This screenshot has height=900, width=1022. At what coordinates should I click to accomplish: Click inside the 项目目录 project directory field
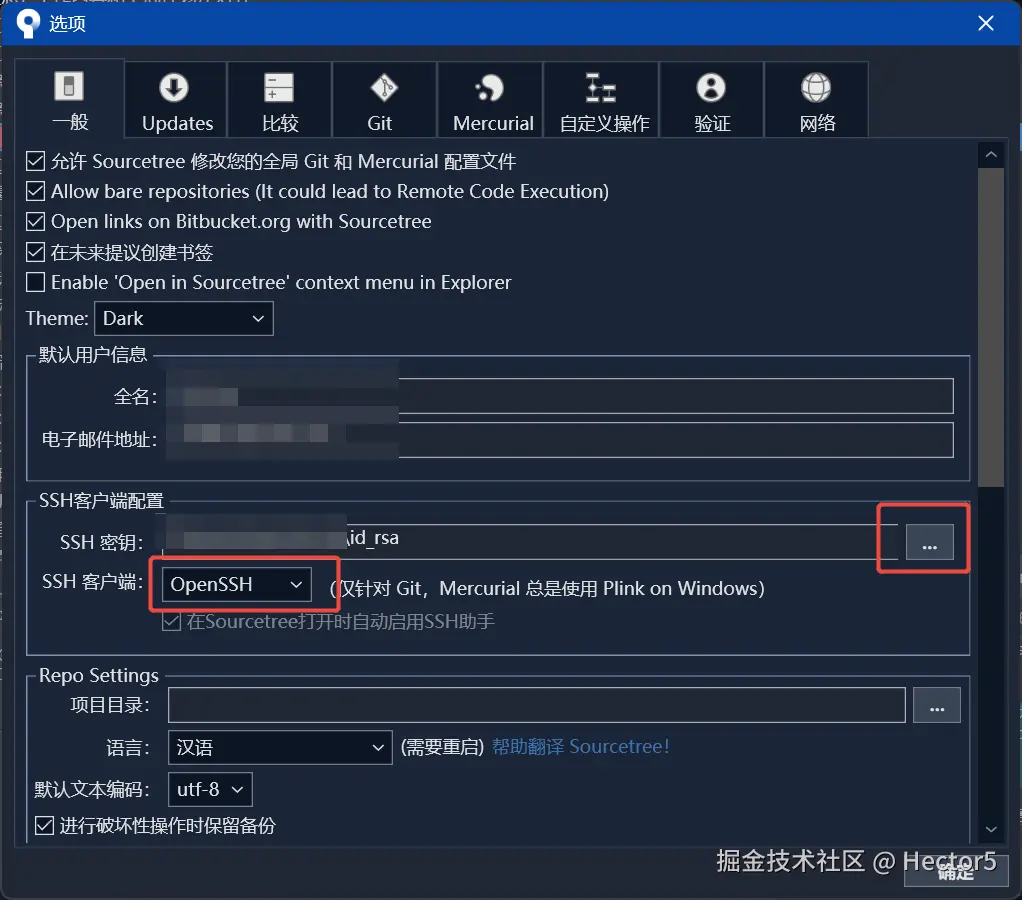click(x=537, y=705)
